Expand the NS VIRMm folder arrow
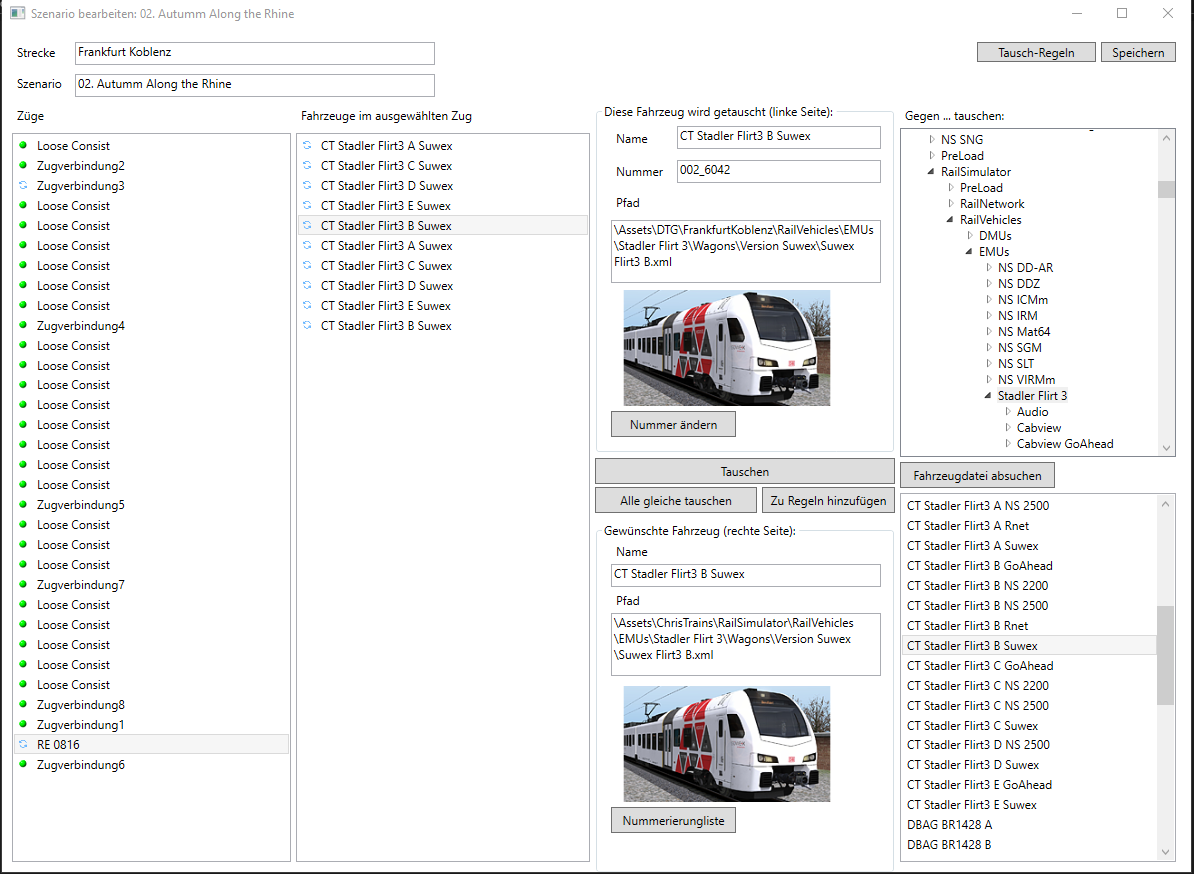 click(989, 380)
